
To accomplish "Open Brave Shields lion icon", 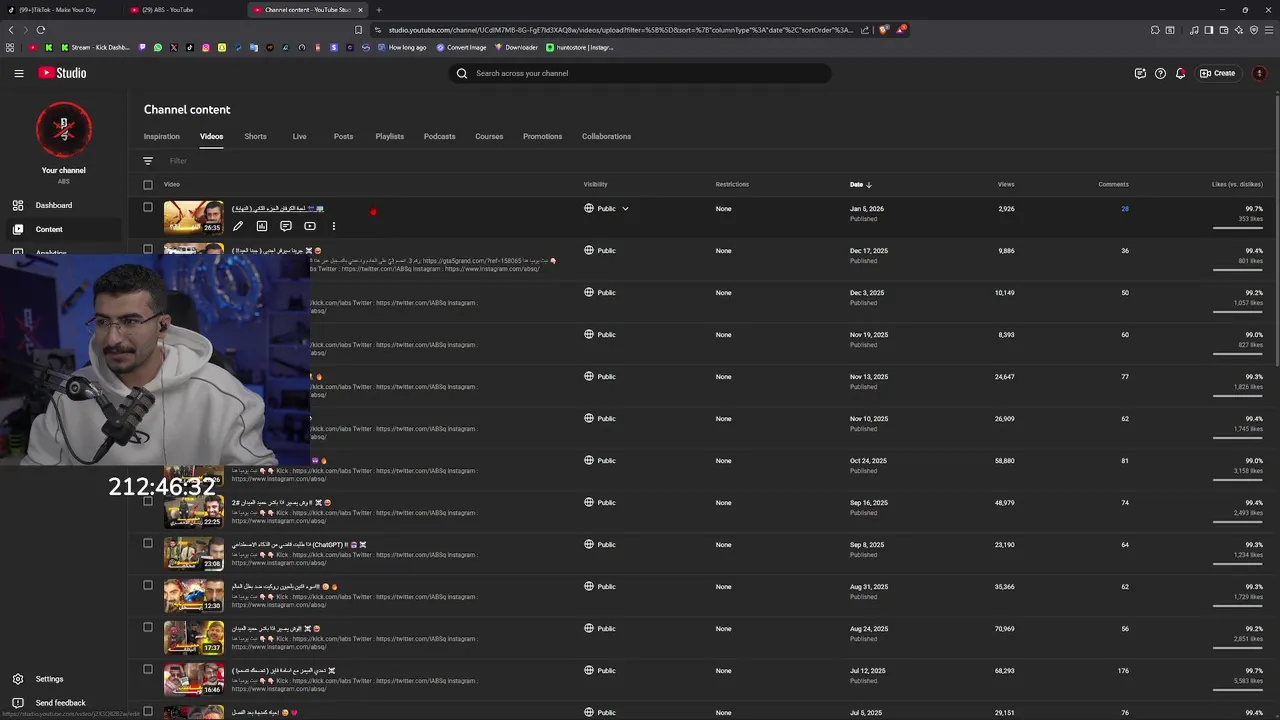I will [x=884, y=30].
